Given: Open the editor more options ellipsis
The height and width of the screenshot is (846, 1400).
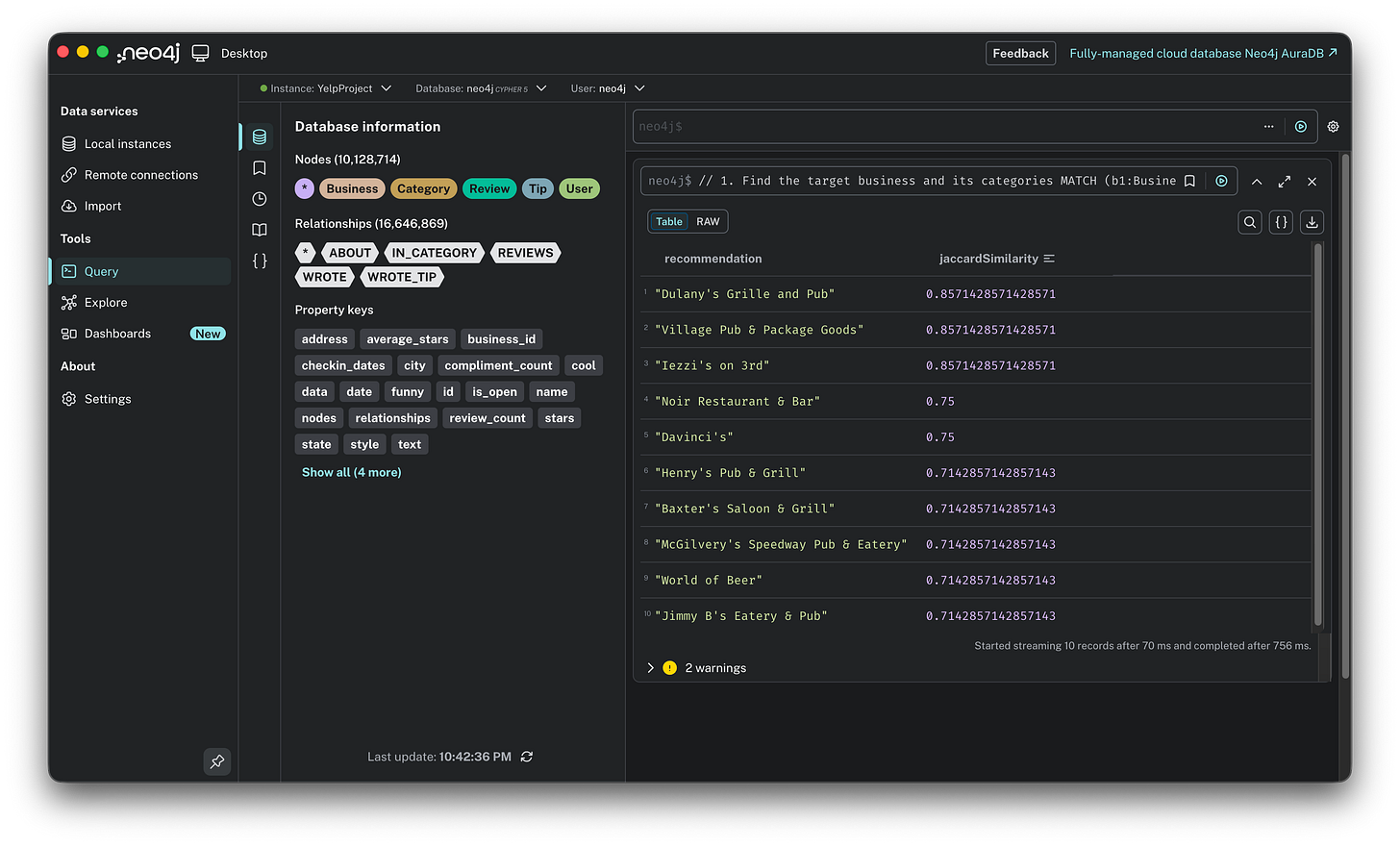Looking at the screenshot, I should [x=1268, y=126].
